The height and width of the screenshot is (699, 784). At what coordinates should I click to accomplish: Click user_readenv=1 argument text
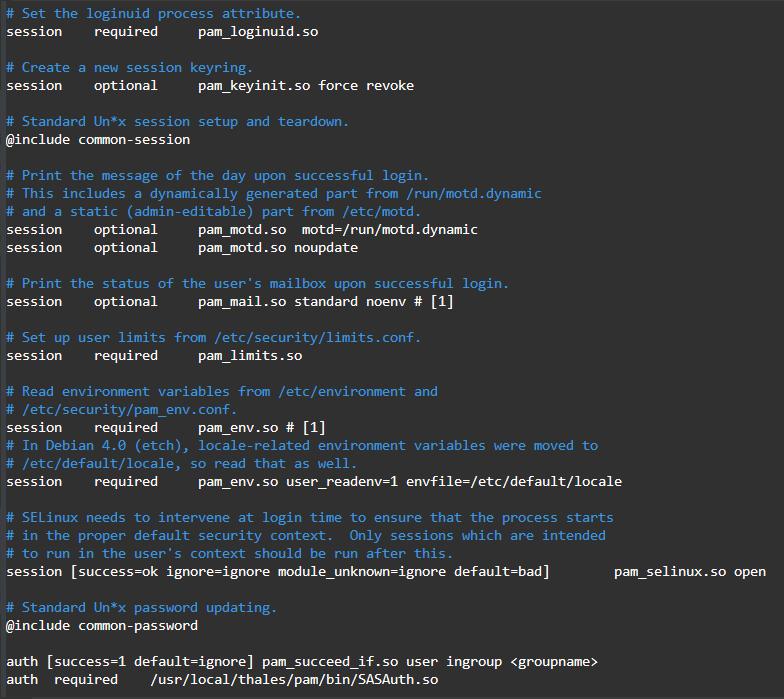[346, 481]
